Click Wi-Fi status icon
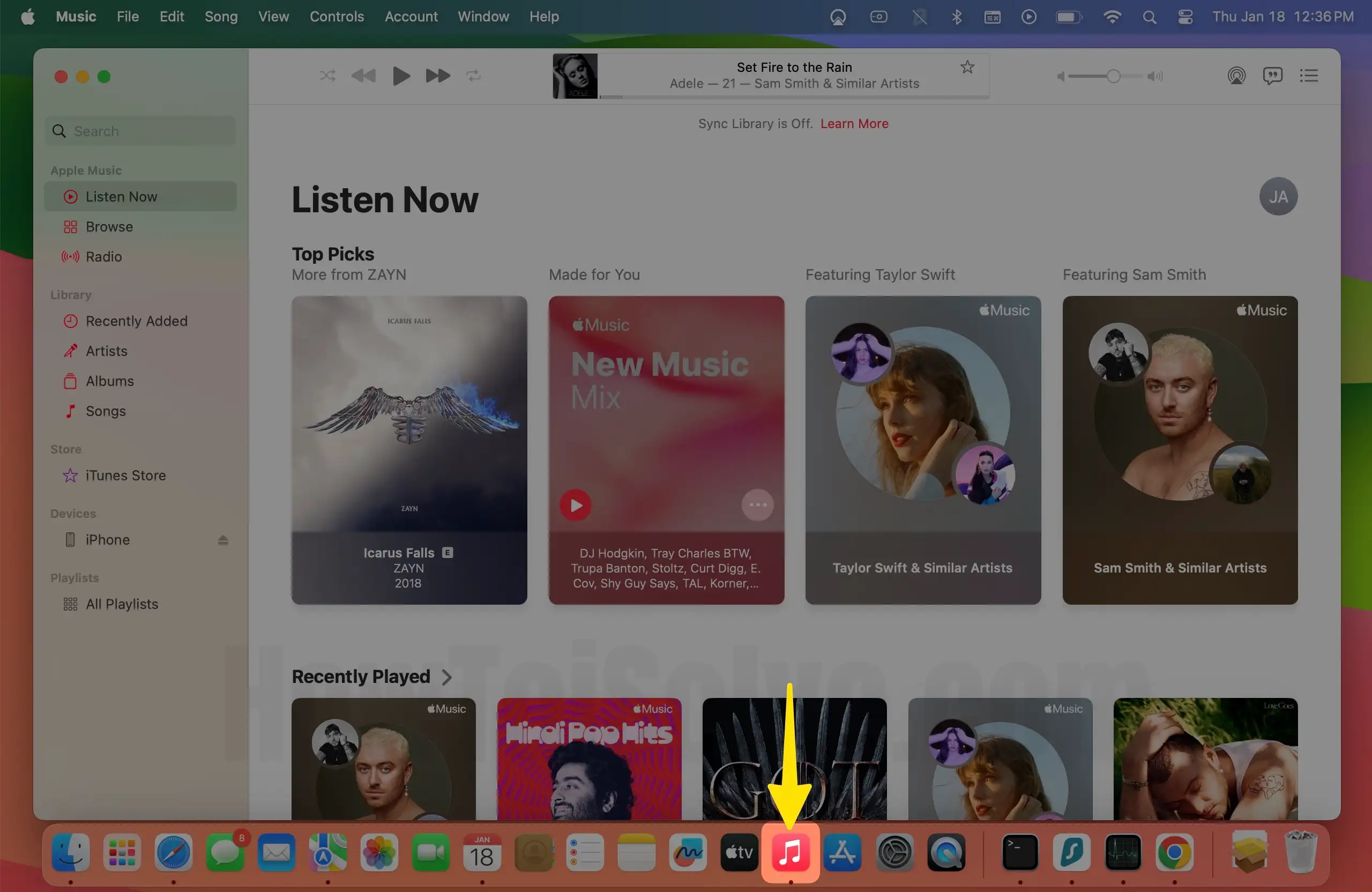Image resolution: width=1372 pixels, height=892 pixels. 1112,17
